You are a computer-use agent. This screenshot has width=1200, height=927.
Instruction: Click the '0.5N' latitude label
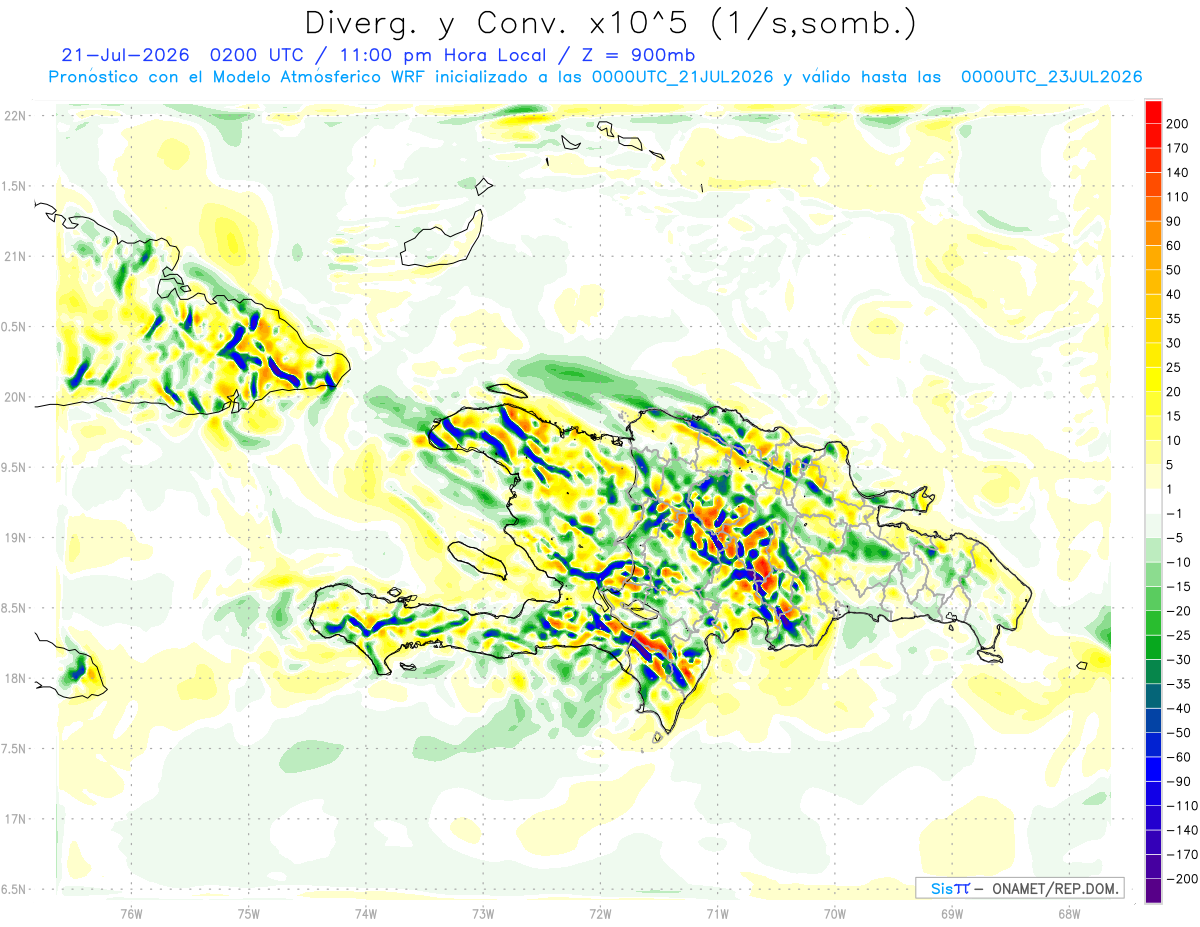point(15,326)
